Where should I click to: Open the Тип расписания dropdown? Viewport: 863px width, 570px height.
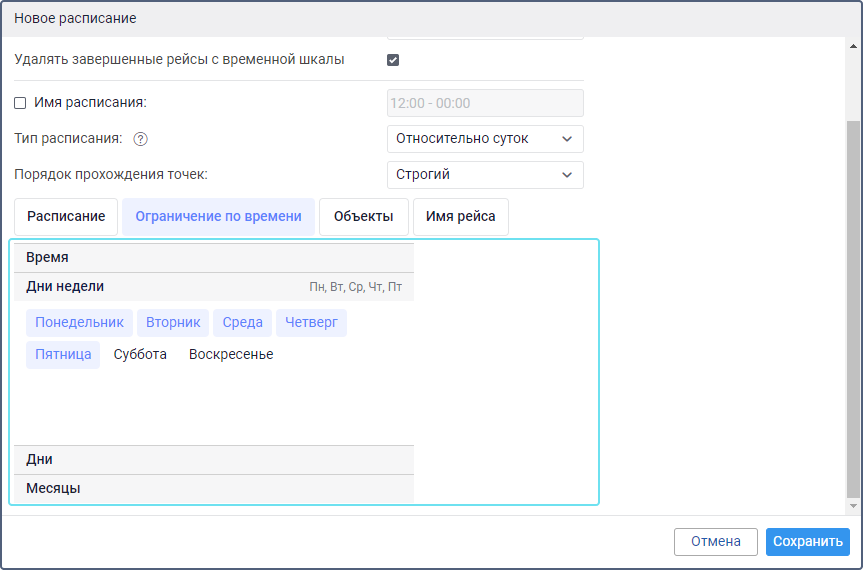(x=485, y=139)
